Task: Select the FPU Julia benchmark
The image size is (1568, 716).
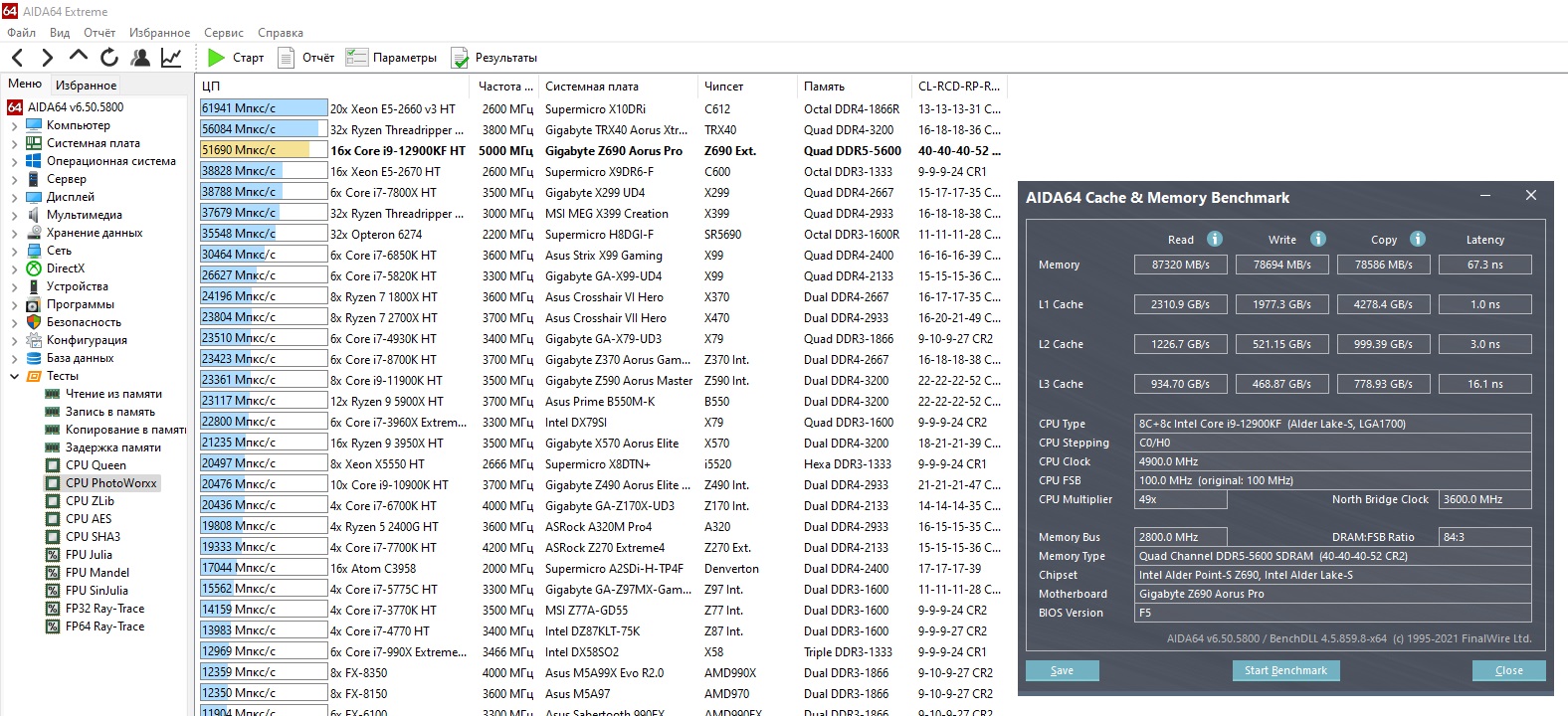Action: click(89, 555)
